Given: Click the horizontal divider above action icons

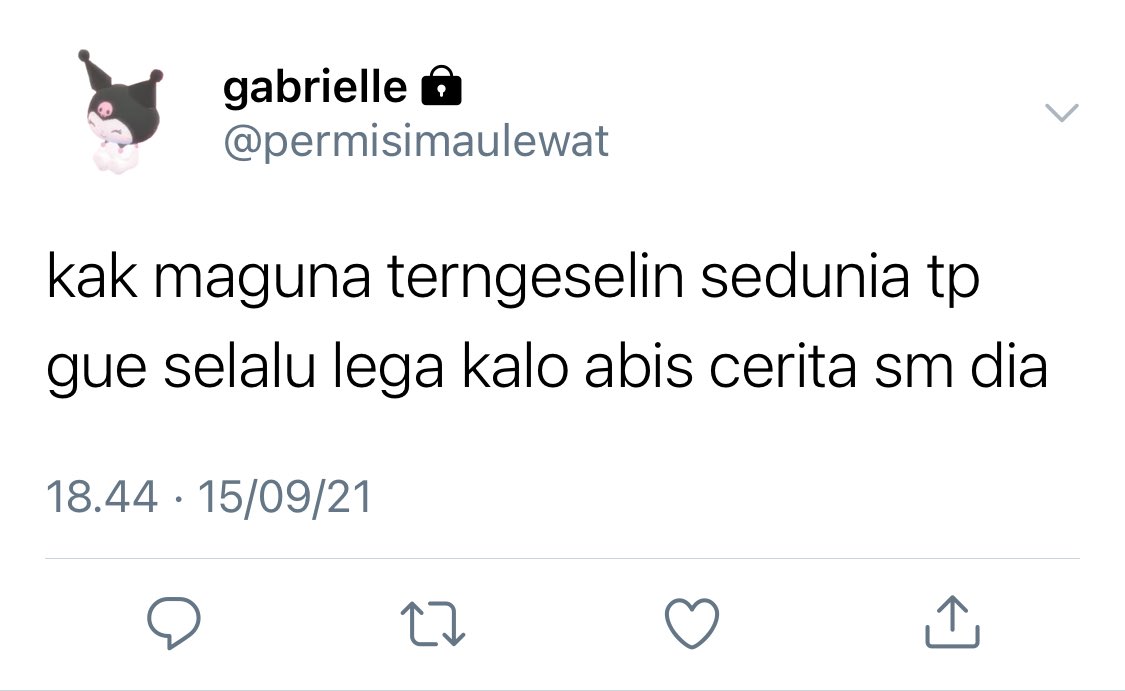Looking at the screenshot, I should pyautogui.click(x=562, y=558).
